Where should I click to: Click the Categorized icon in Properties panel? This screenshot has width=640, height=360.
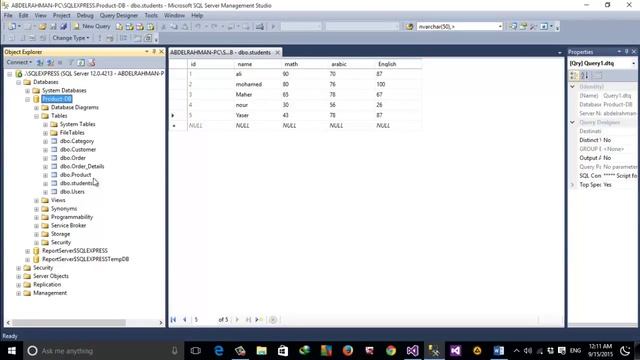(x=573, y=76)
